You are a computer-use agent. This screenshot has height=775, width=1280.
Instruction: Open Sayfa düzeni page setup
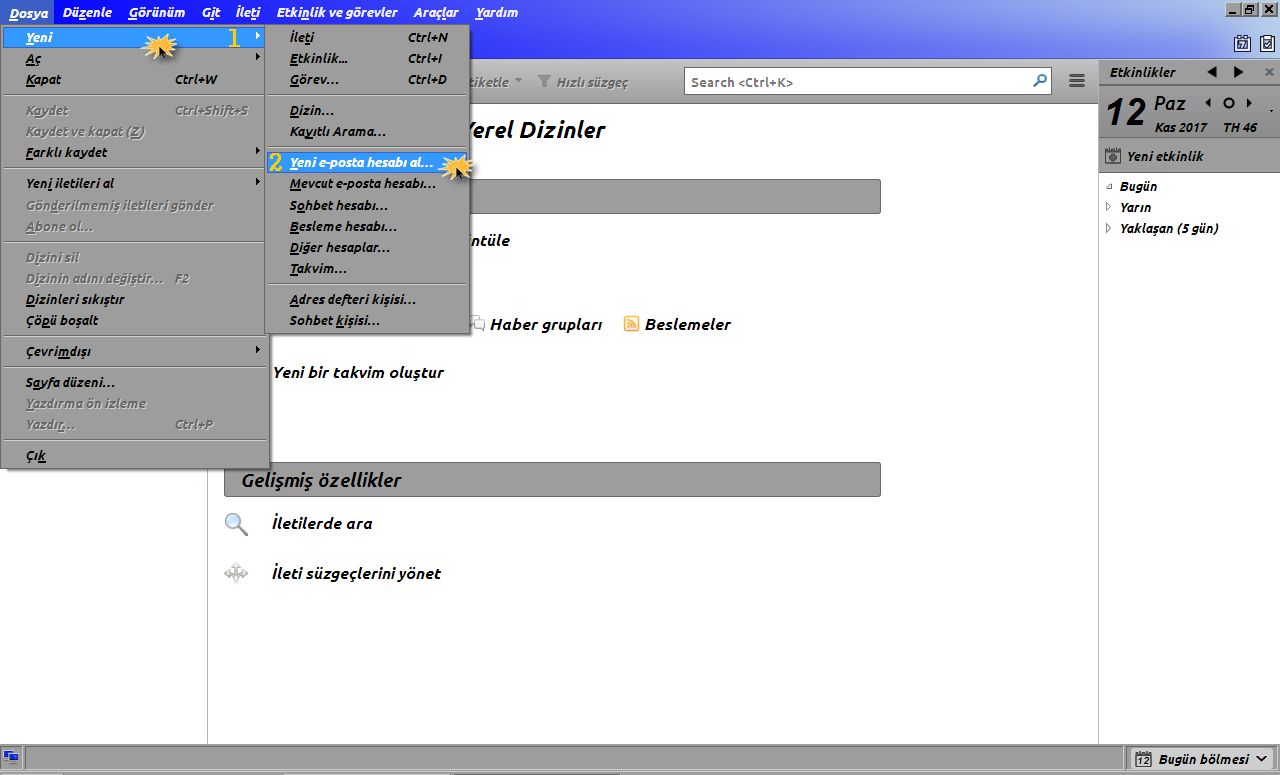click(135, 382)
